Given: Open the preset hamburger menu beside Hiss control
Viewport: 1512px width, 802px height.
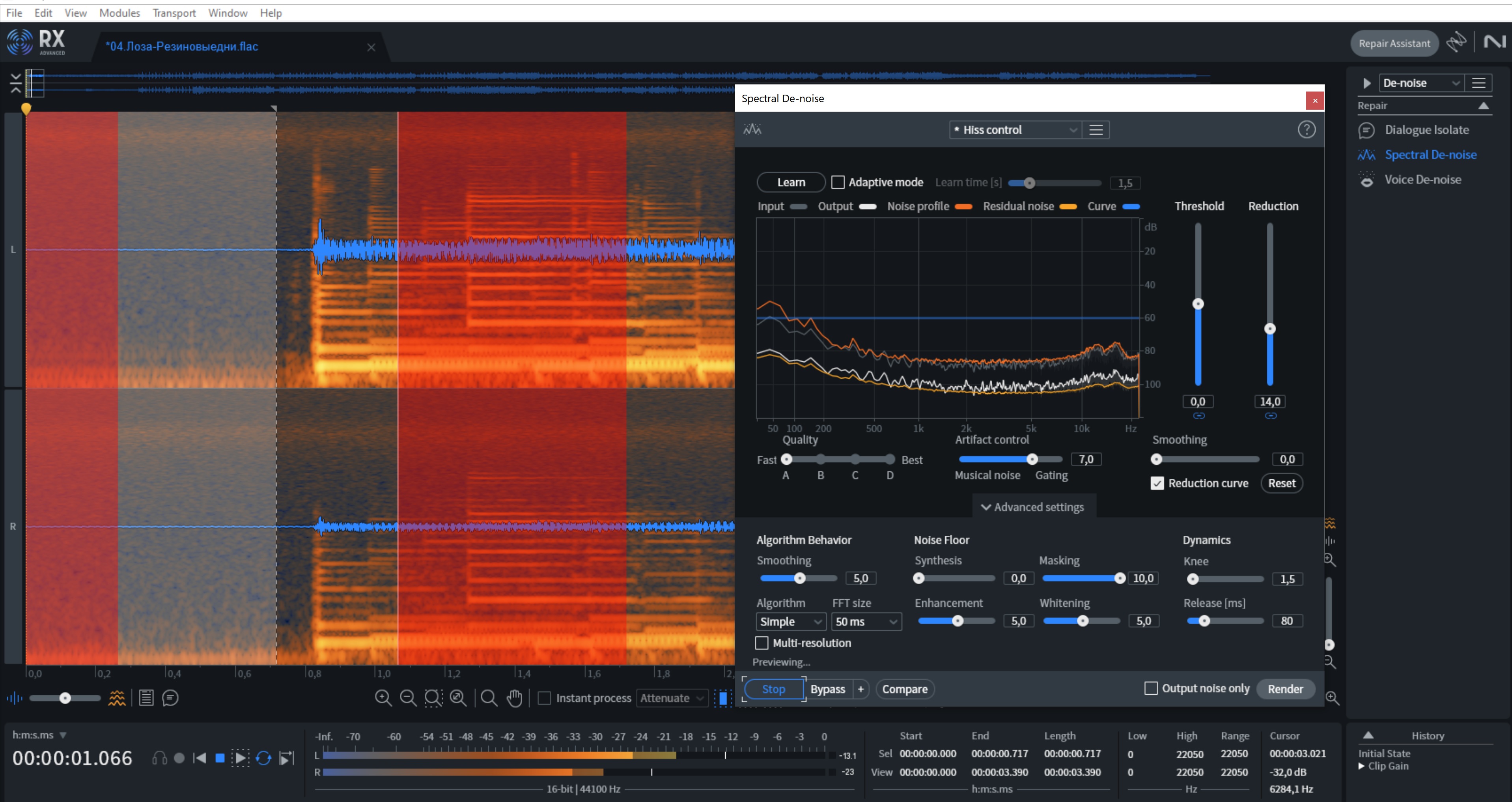Looking at the screenshot, I should pyautogui.click(x=1096, y=130).
